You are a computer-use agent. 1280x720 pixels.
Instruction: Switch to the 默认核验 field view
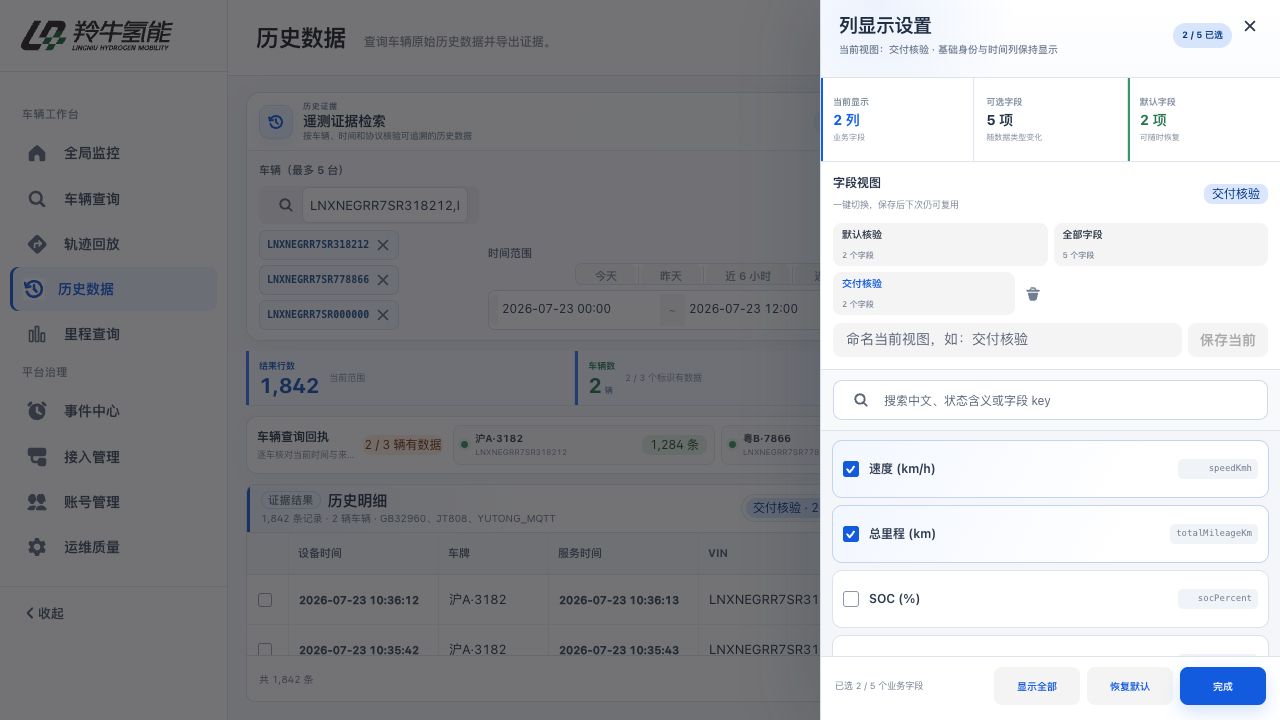coord(940,244)
